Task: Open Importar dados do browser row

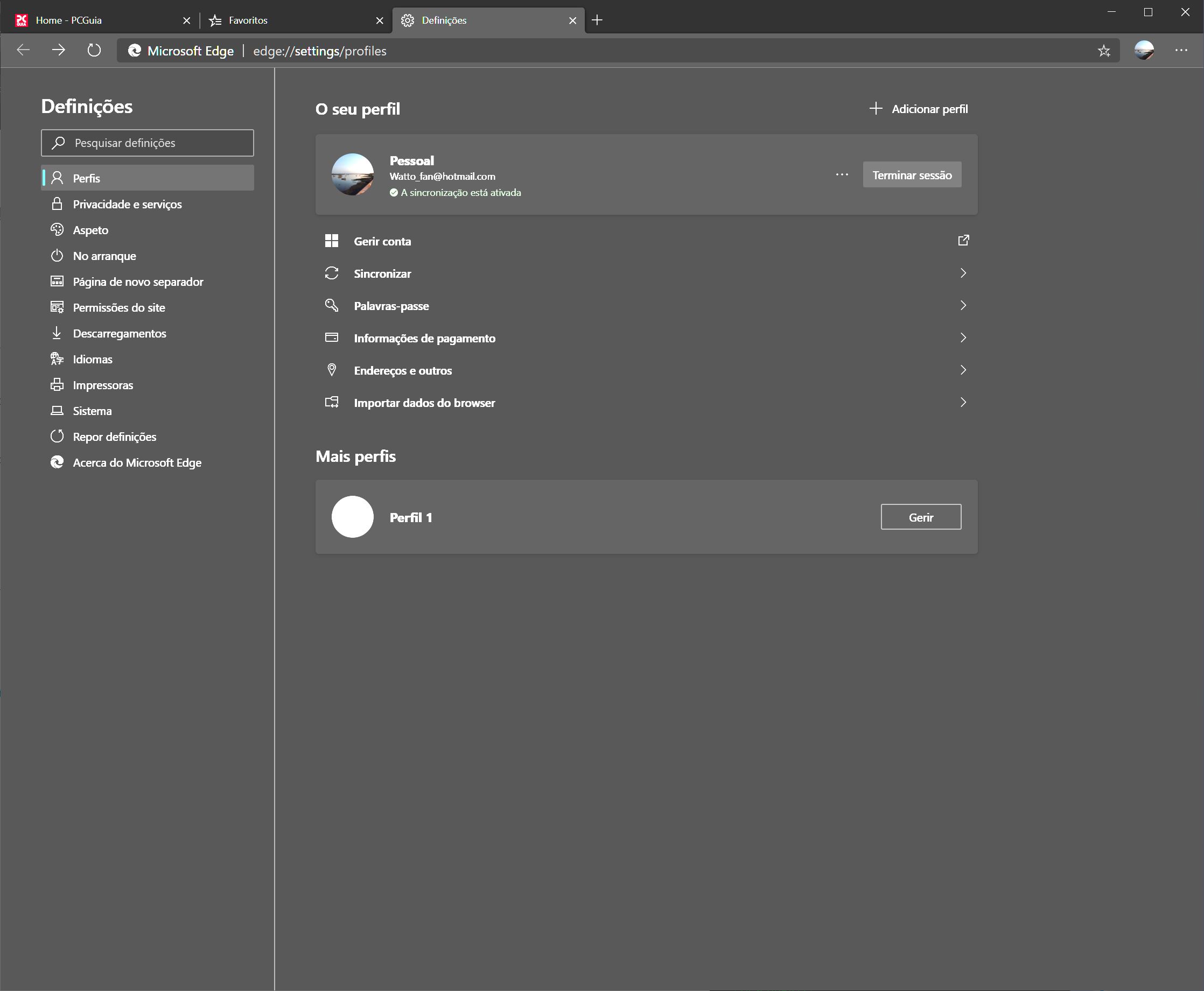Action: [647, 402]
